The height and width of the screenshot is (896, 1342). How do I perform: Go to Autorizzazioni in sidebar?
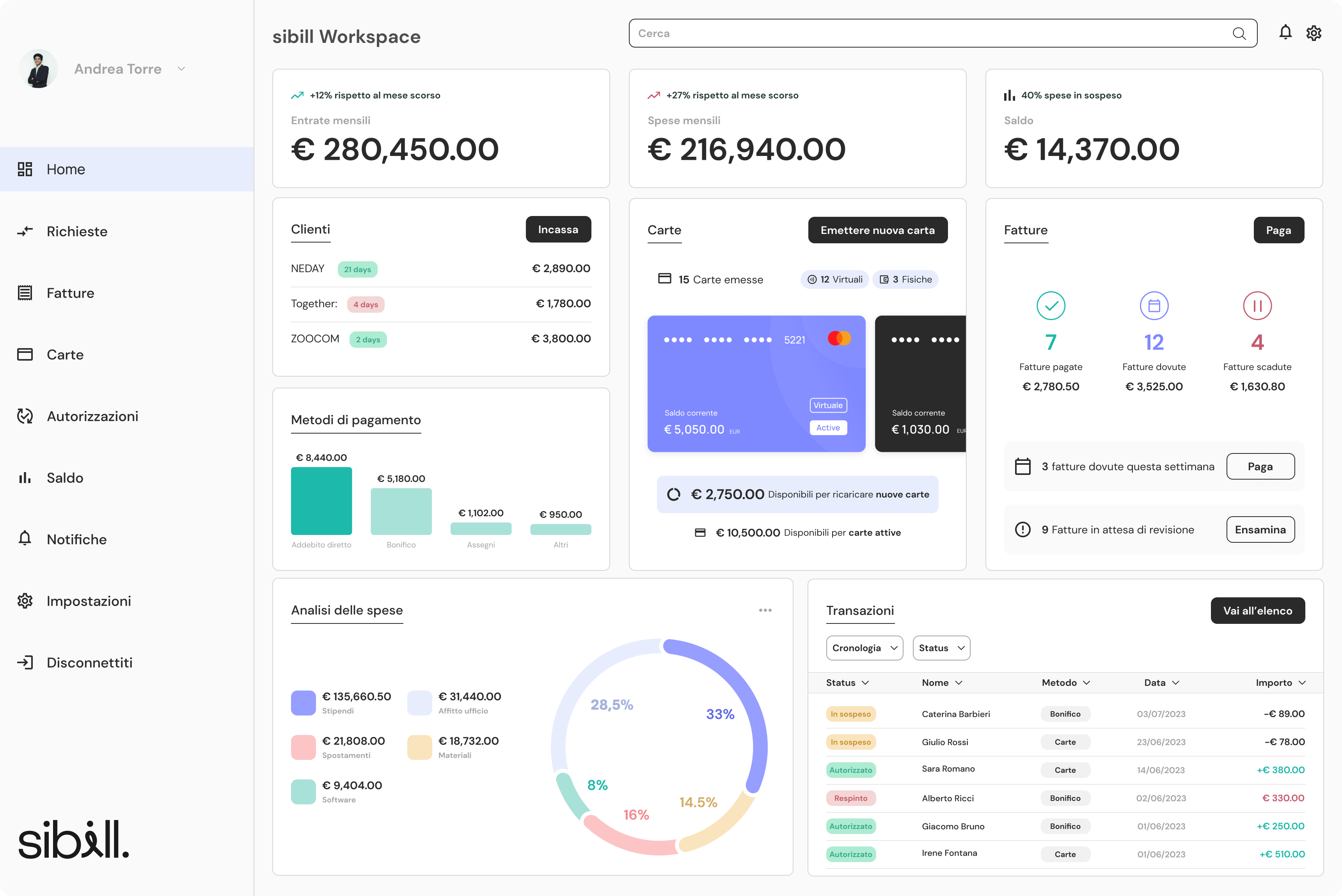coord(92,416)
